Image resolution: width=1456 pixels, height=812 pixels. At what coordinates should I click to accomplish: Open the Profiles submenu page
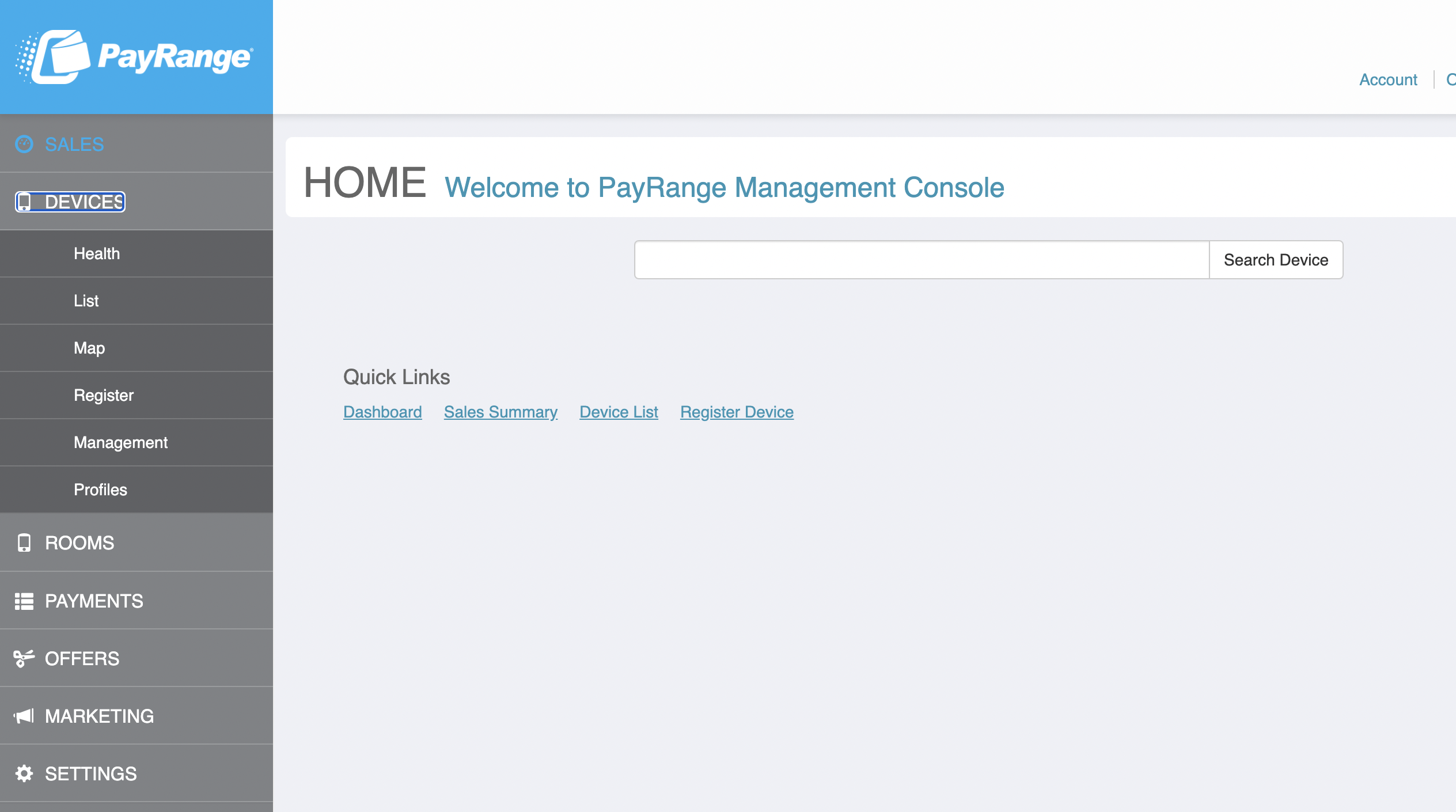tap(100, 489)
